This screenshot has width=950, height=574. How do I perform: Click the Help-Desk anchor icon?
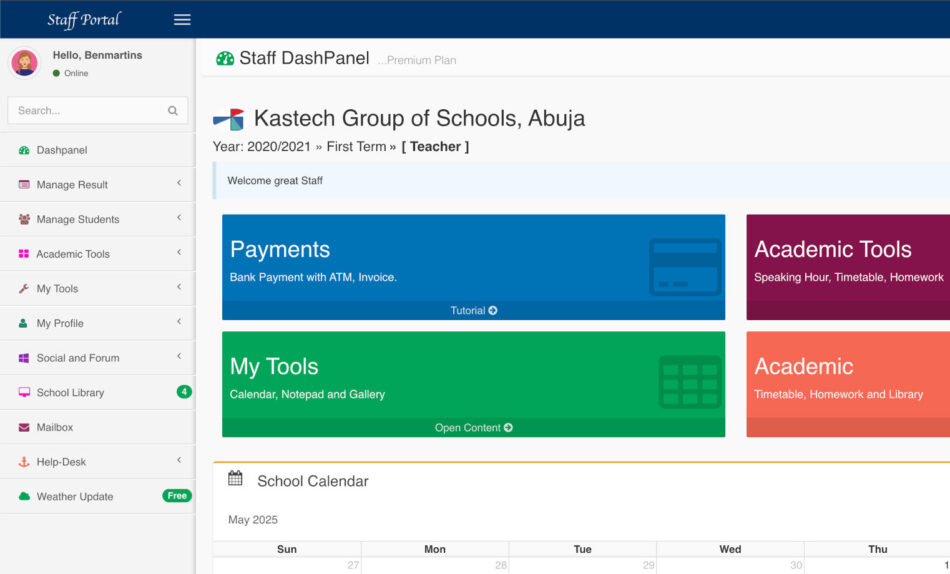pos(24,462)
